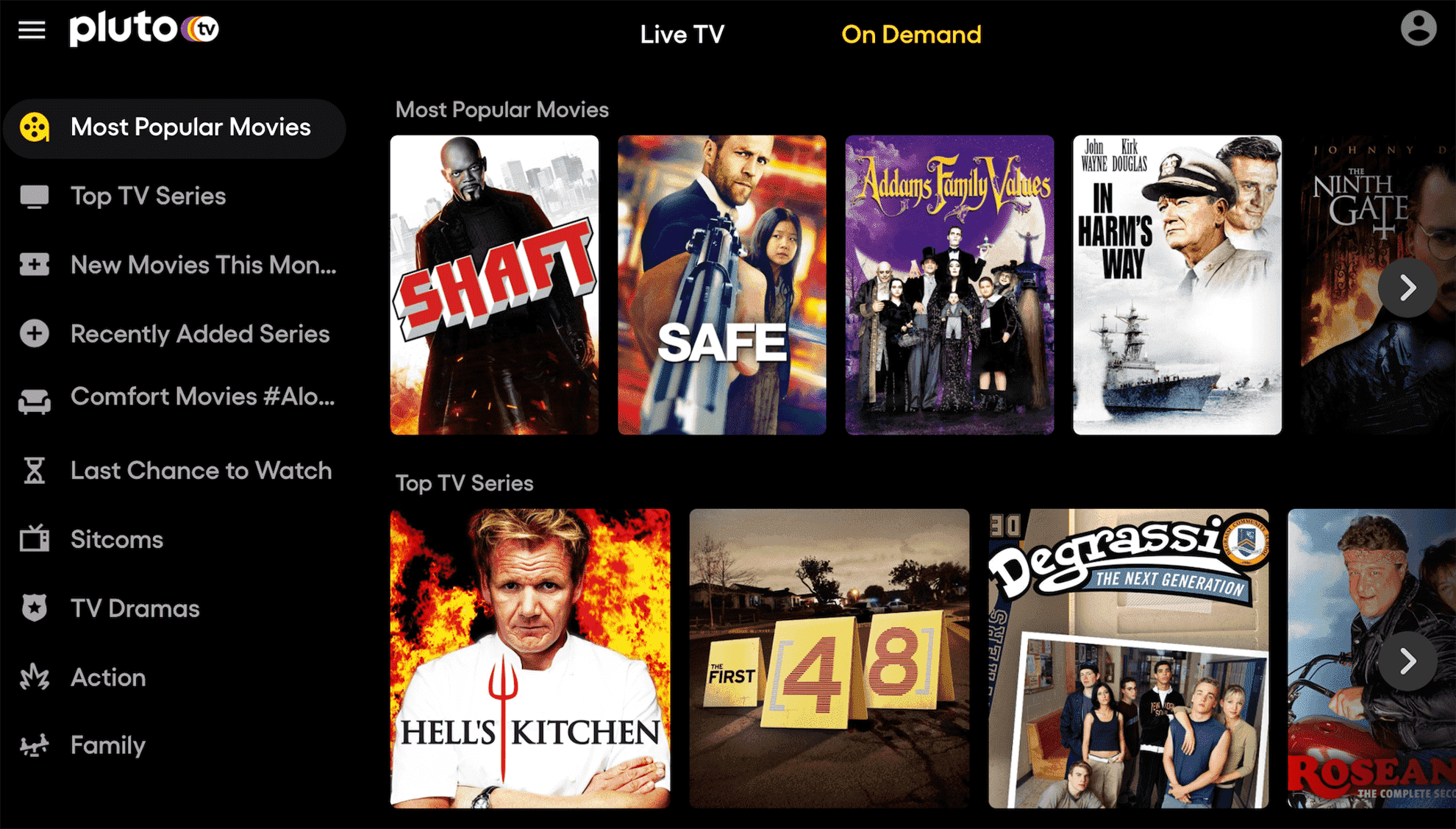Click the Top TV Series sidebar icon
Screen dimensions: 1456x829
coord(37,197)
